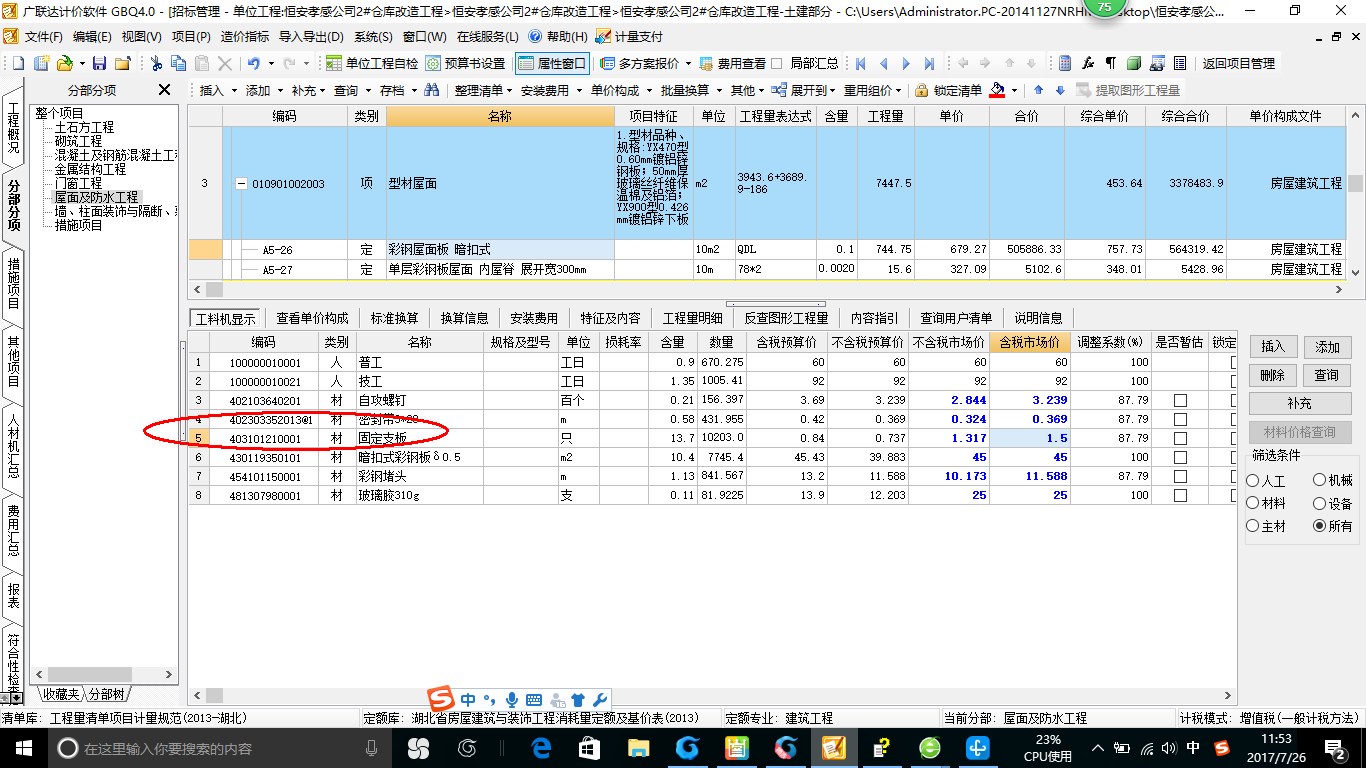Screen dimensions: 1366x768
Task: Open the 文件(F) menu
Action: (x=42, y=36)
